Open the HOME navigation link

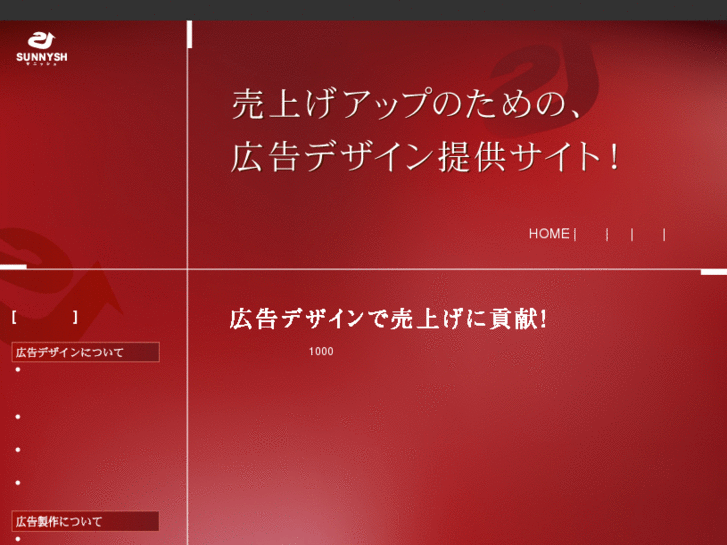549,234
